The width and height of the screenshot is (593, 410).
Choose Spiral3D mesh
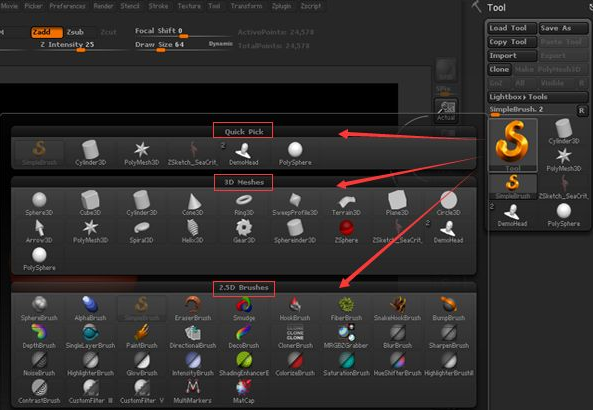click(x=141, y=231)
